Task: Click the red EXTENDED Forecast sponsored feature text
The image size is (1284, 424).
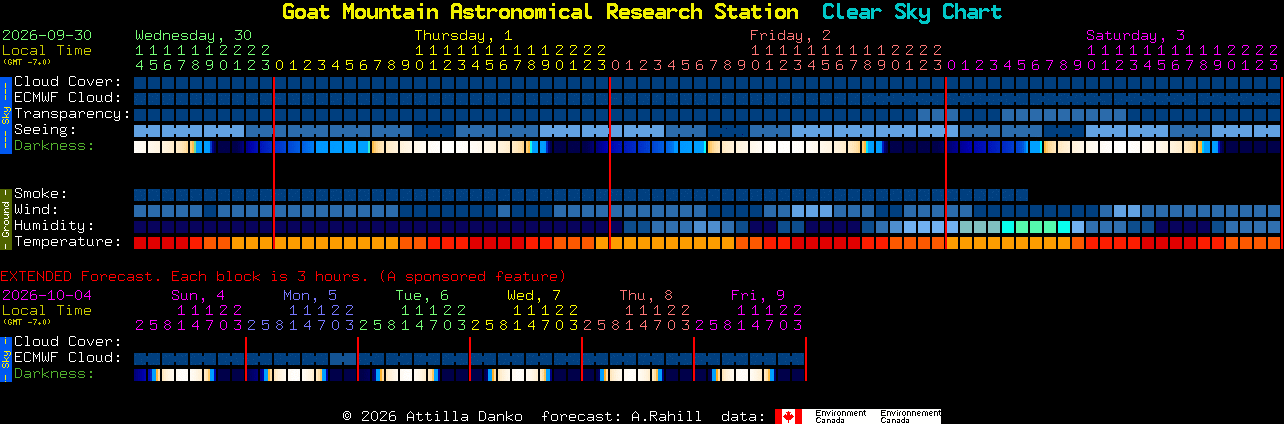Action: [283, 276]
